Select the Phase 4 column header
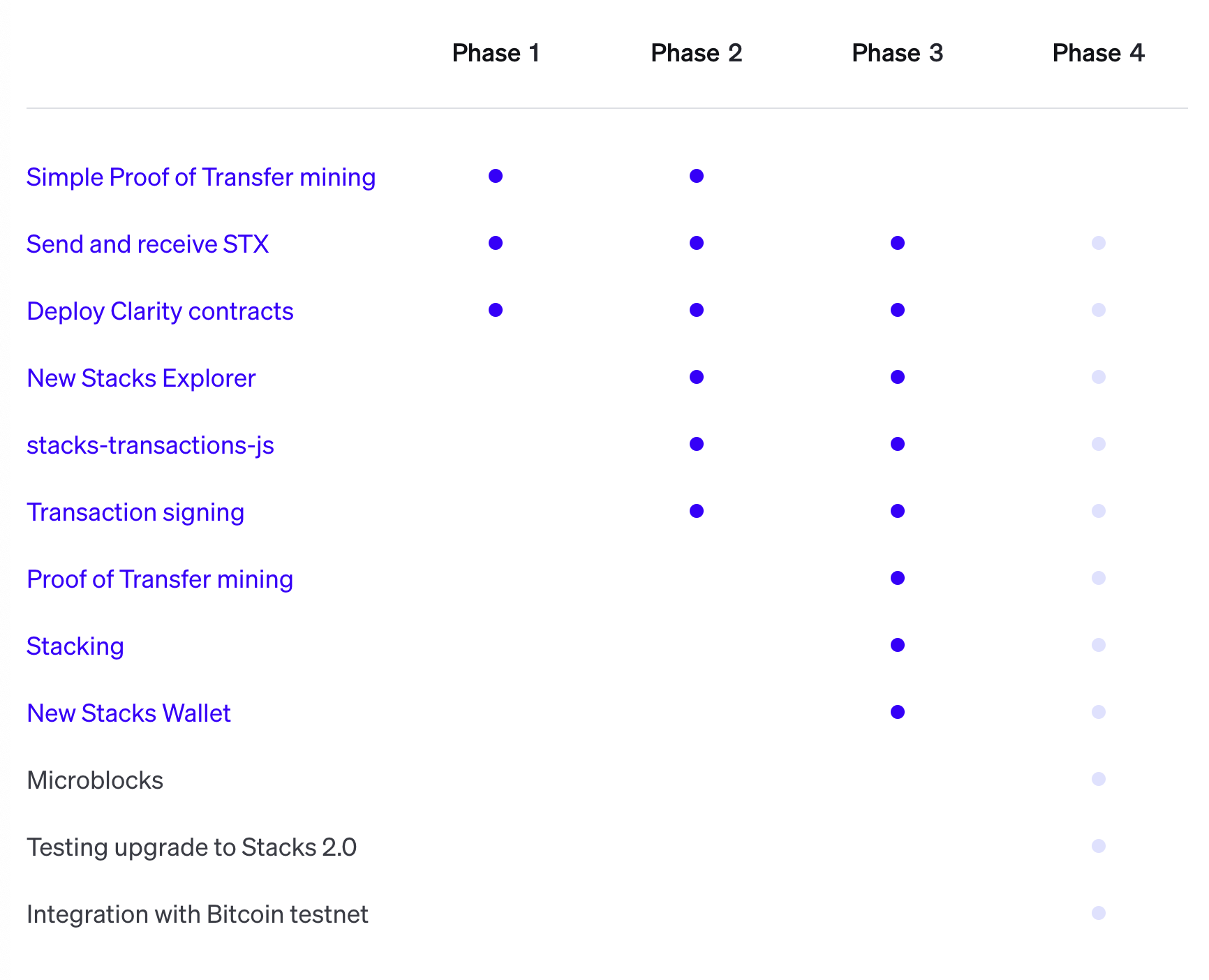The width and height of the screenshot is (1209, 980). (x=1099, y=53)
